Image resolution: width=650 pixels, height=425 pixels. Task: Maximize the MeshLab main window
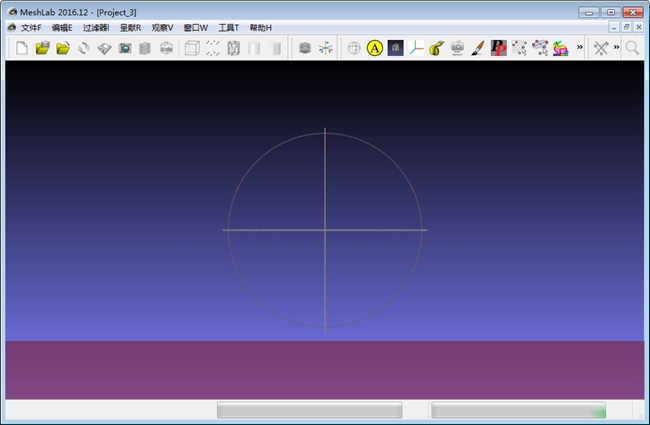pos(611,12)
